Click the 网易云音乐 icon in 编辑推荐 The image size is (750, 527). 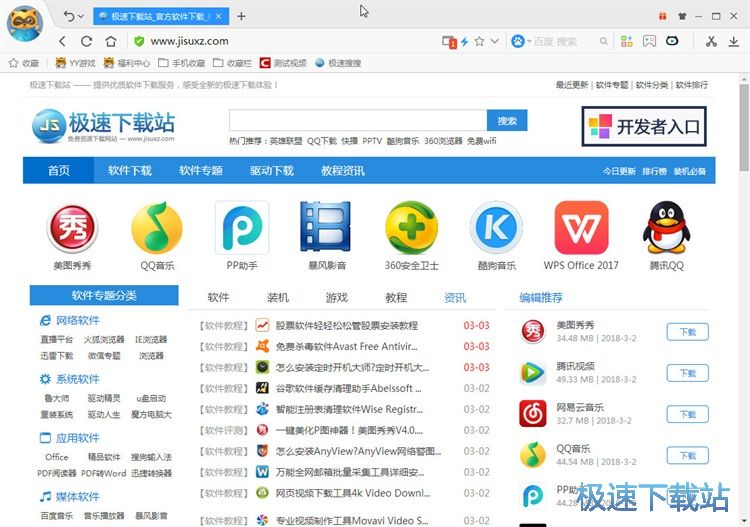click(x=533, y=414)
